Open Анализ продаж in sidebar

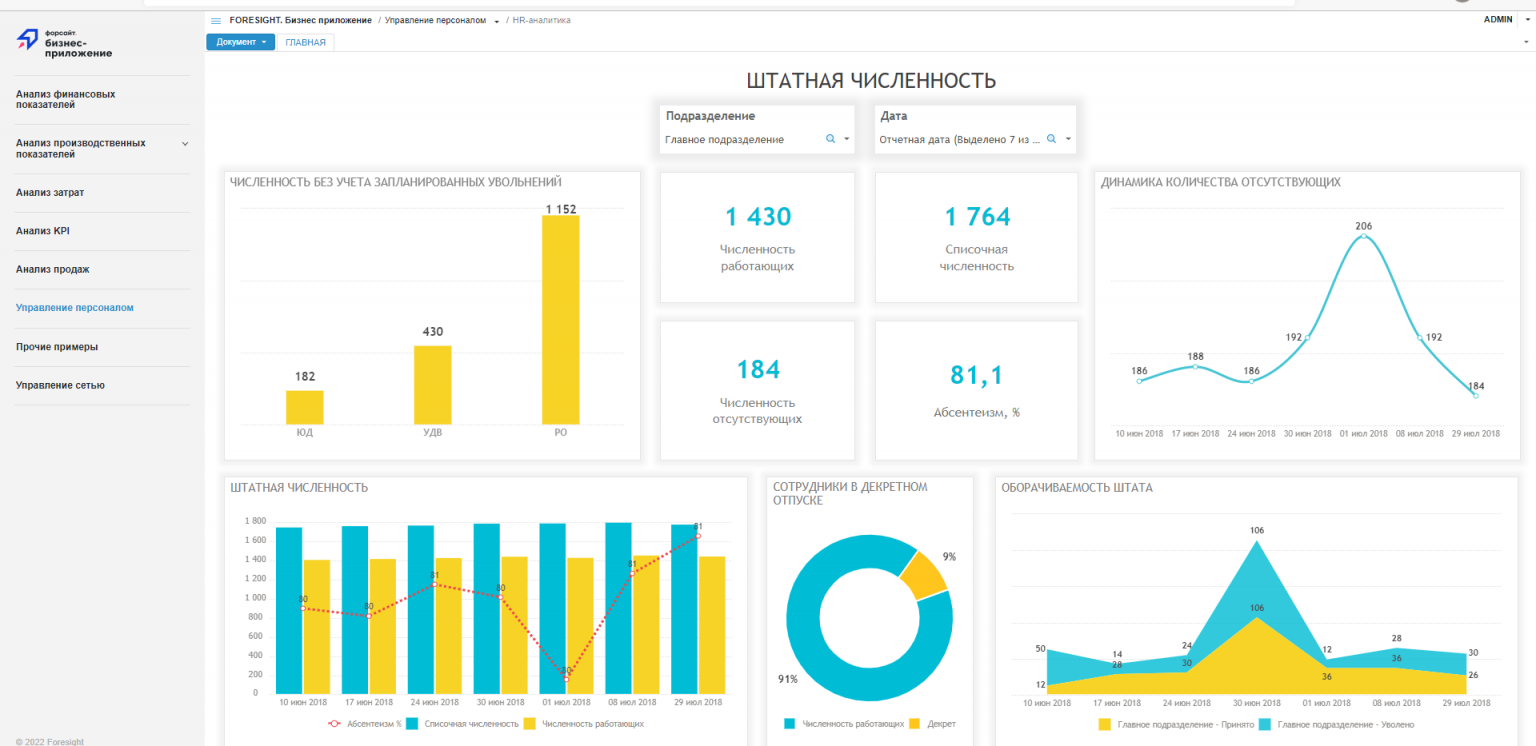click(x=53, y=269)
